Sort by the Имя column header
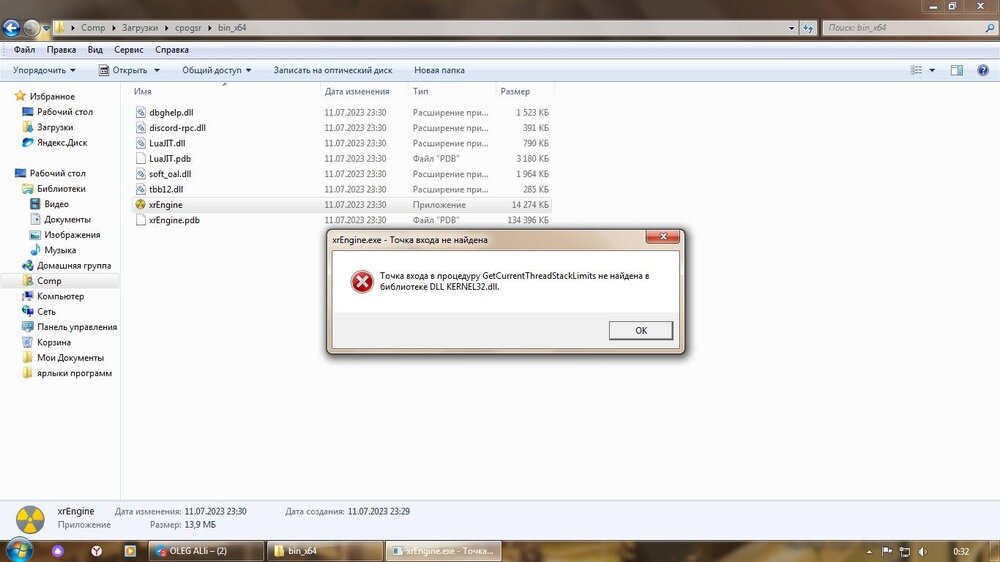Screen dimensions: 1000x562 point(143,91)
